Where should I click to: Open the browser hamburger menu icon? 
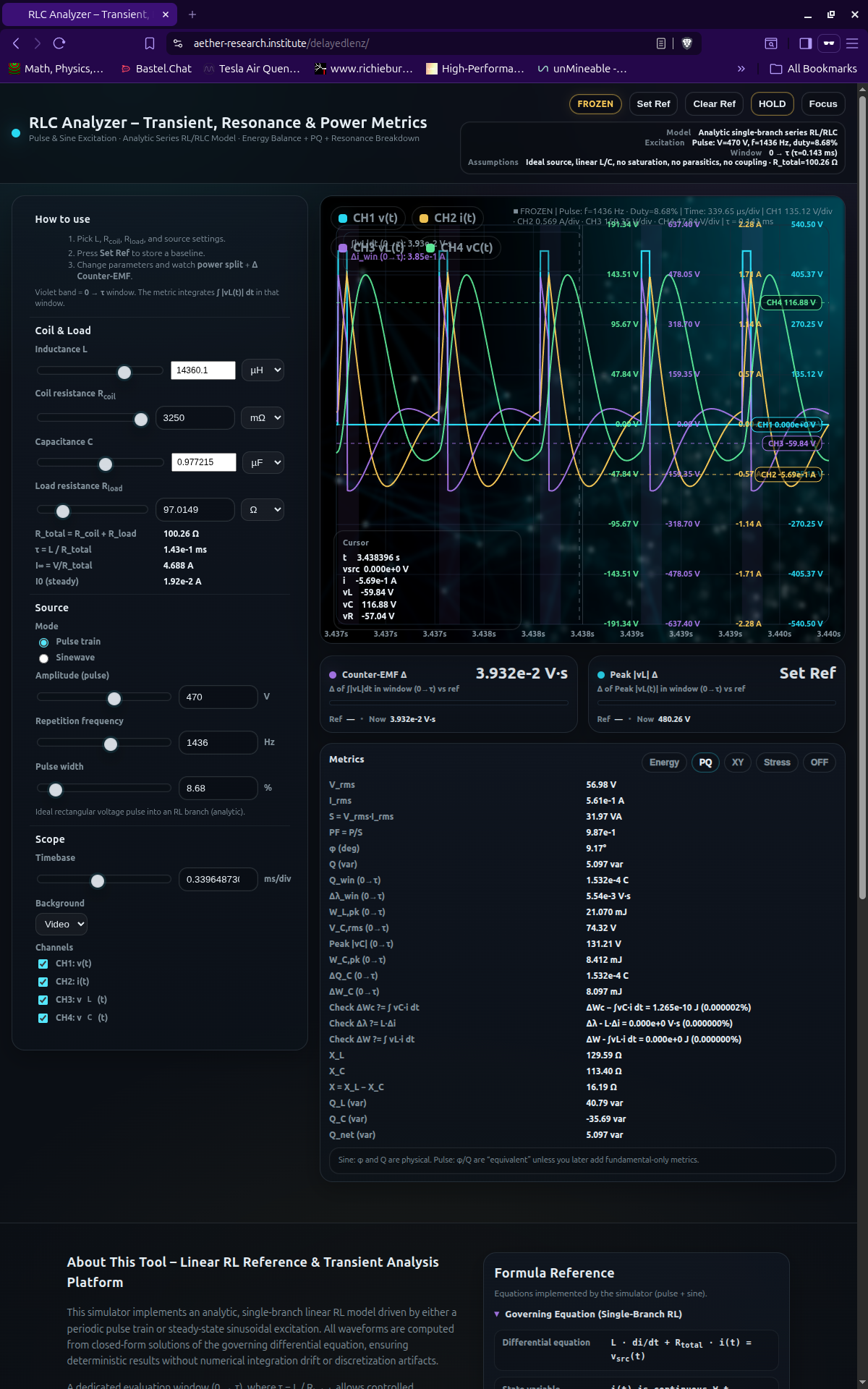[852, 43]
